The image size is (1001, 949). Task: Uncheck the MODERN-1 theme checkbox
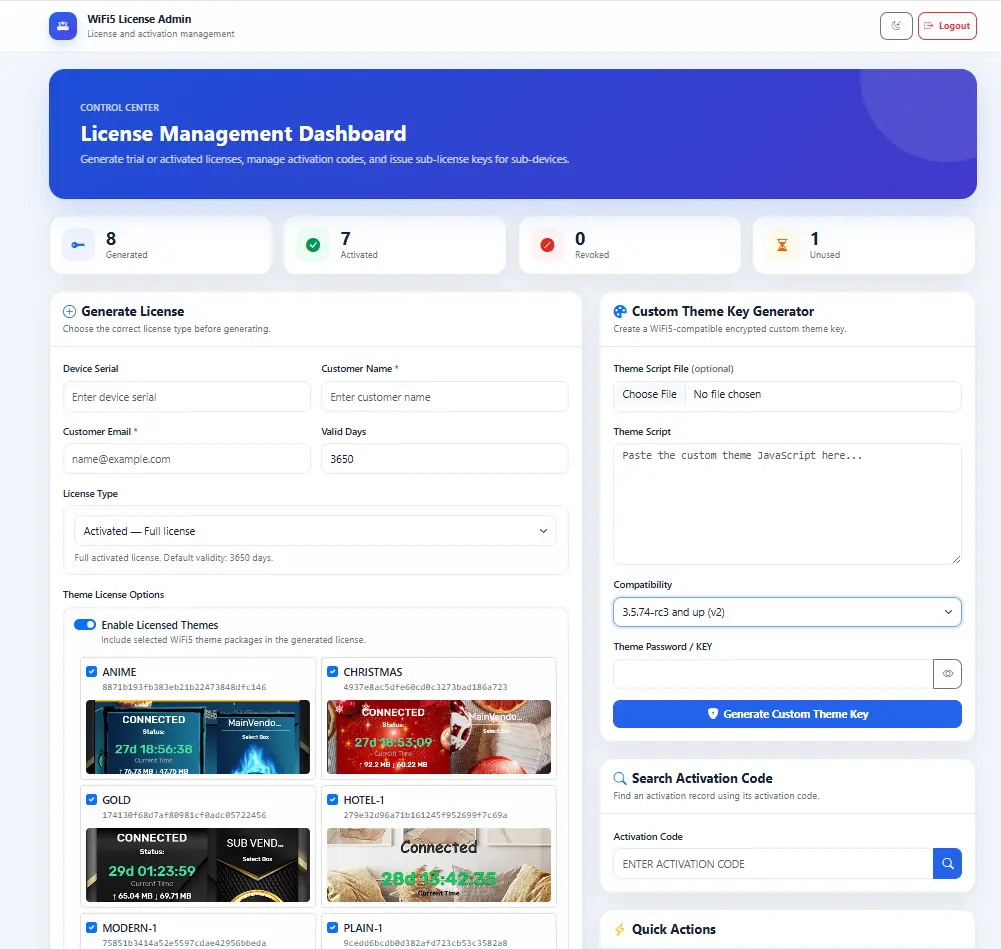click(91, 928)
